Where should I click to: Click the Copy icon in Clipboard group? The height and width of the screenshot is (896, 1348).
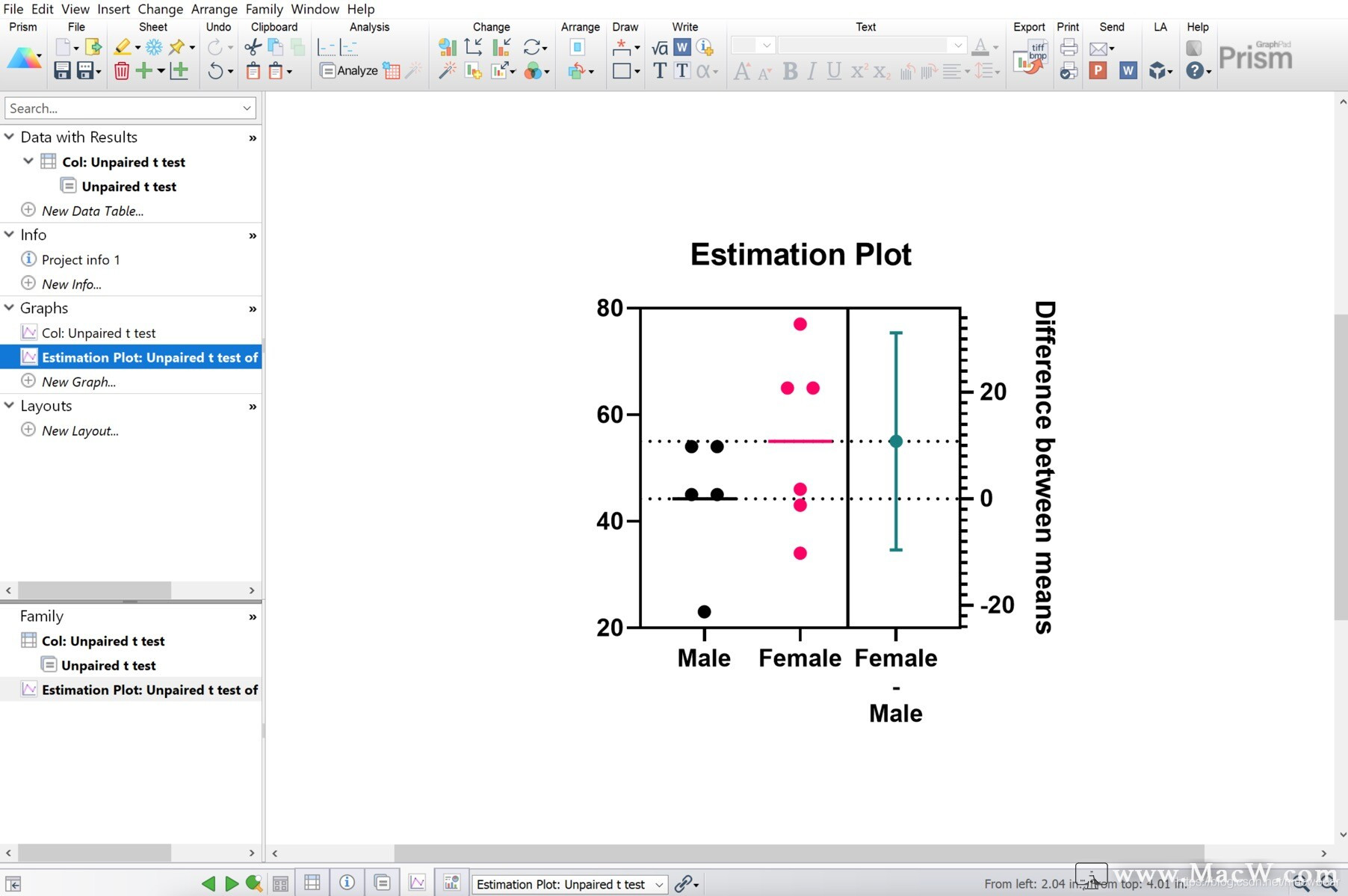click(x=275, y=47)
